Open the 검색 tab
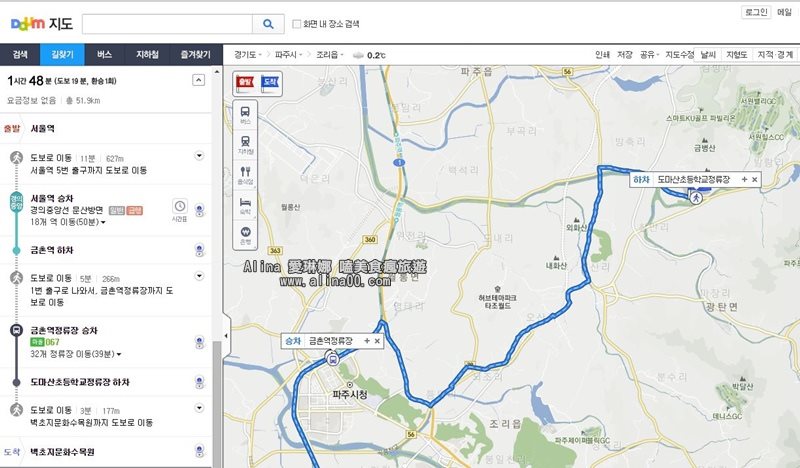 click(x=20, y=55)
